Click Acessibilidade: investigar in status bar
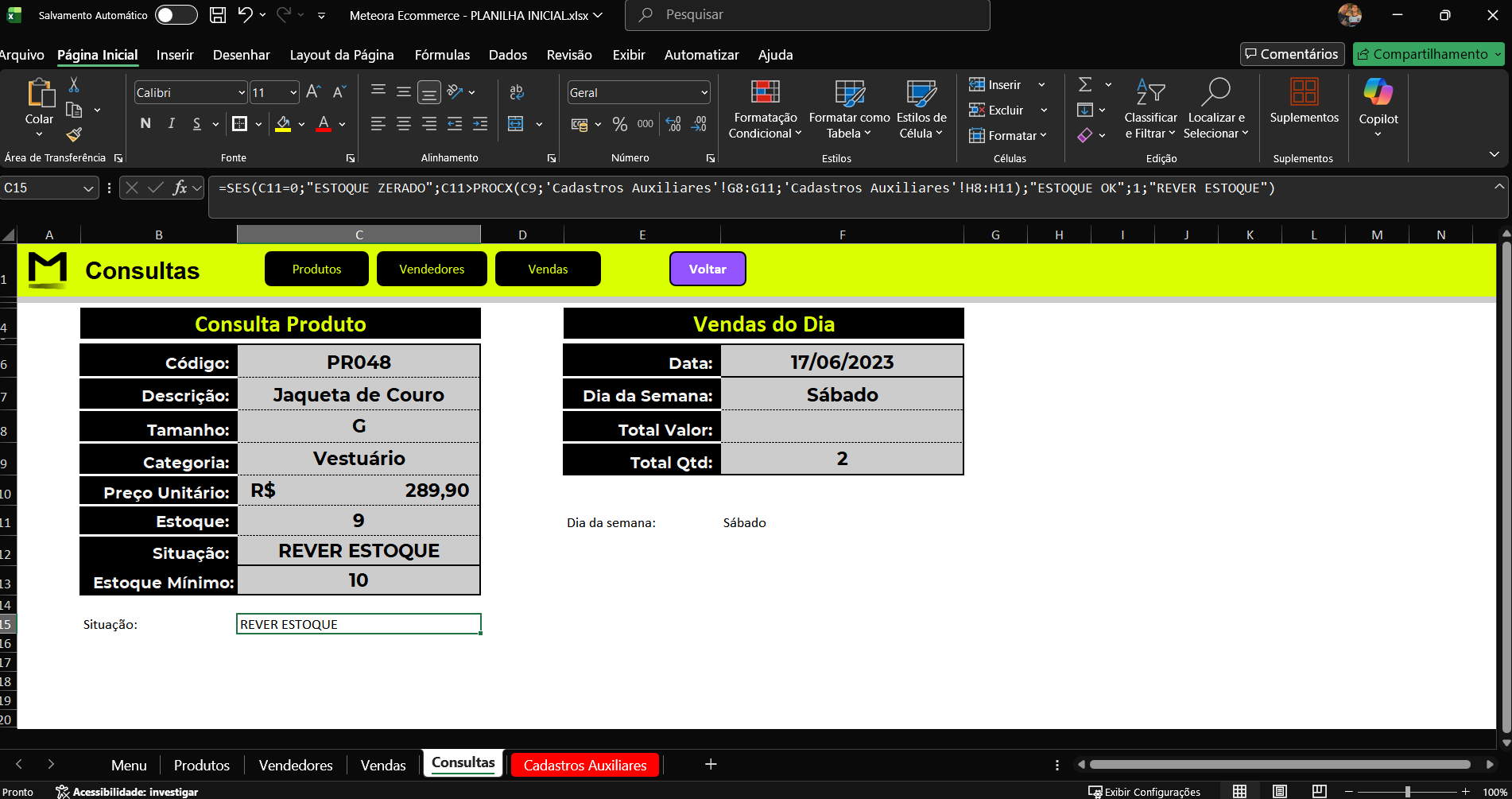The height and width of the screenshot is (799, 1512). click(x=127, y=792)
